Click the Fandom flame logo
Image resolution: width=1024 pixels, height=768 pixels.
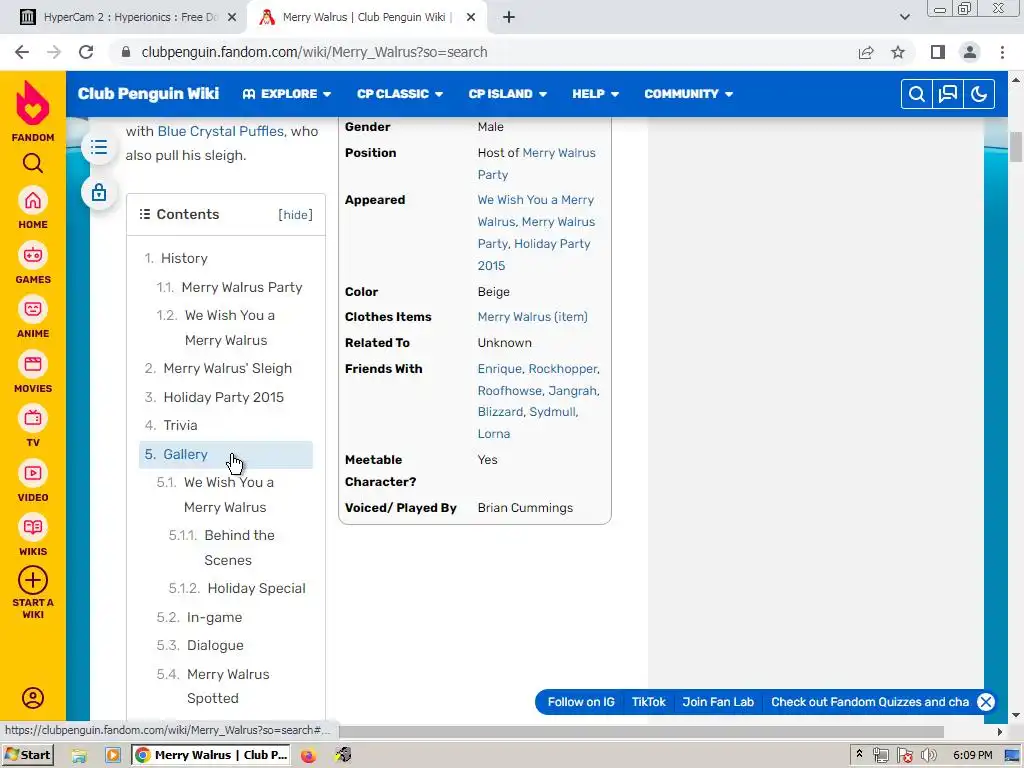pyautogui.click(x=33, y=103)
